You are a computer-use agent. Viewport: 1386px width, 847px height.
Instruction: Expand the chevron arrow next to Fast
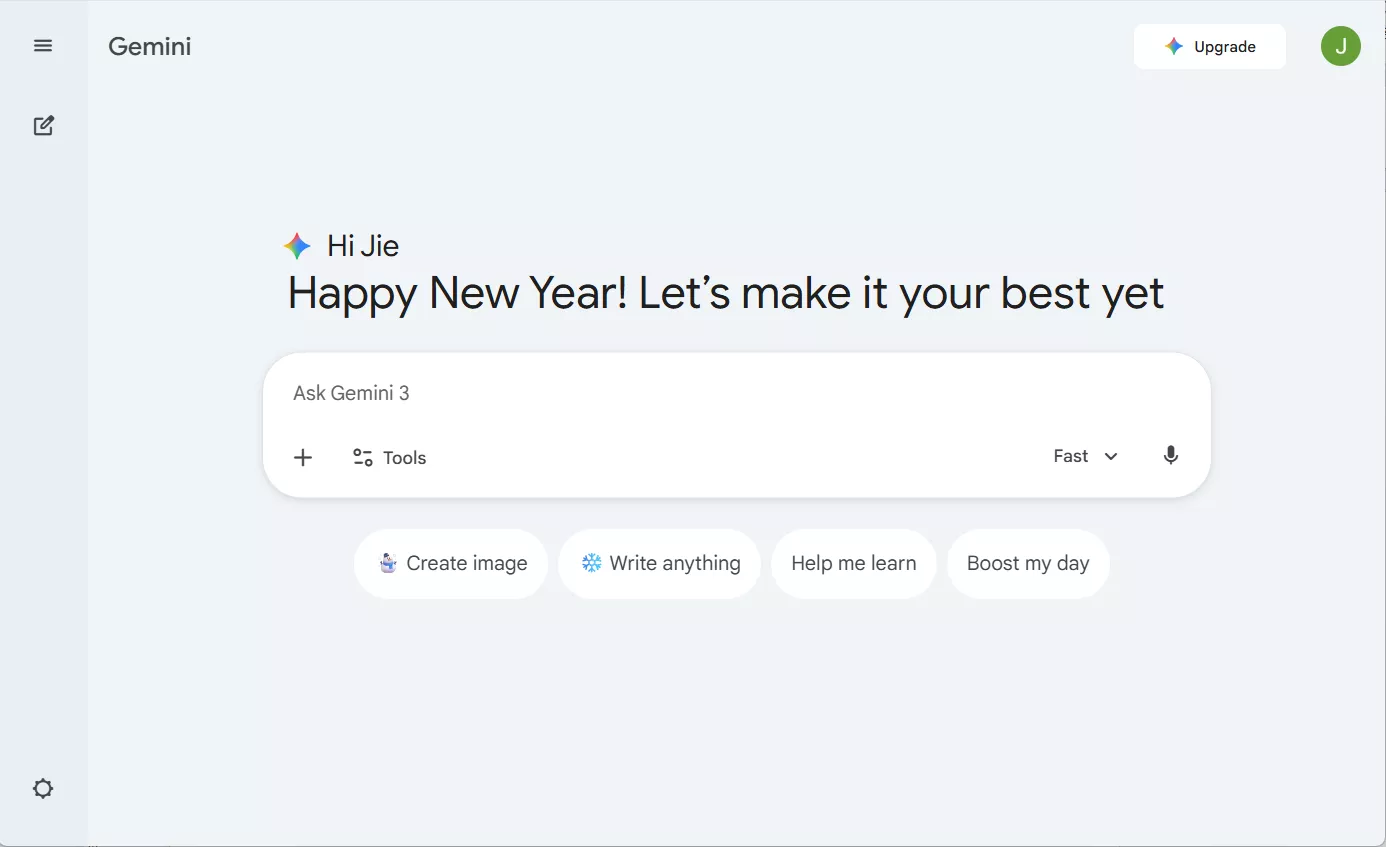(1111, 457)
